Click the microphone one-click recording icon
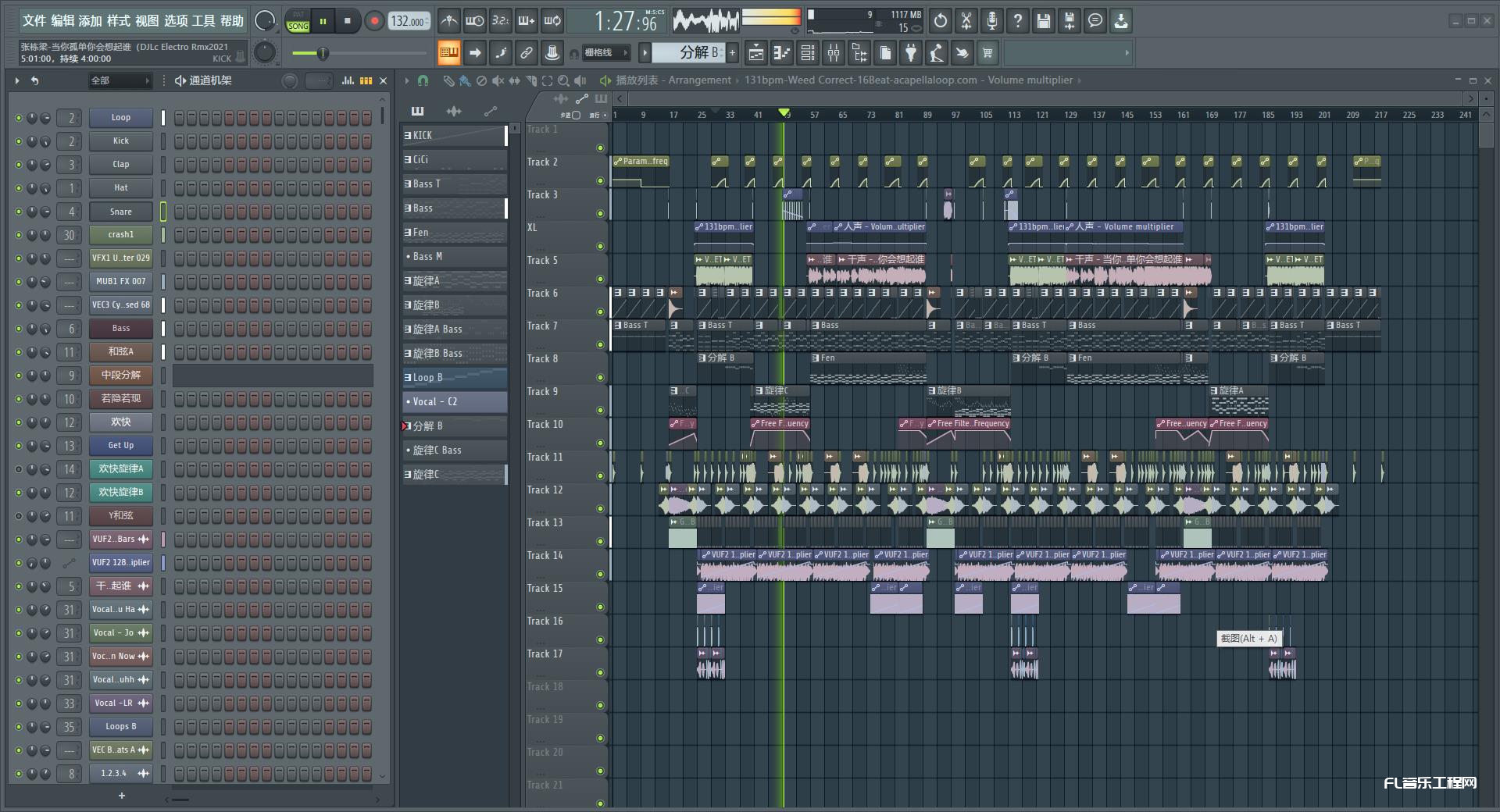Image resolution: width=1500 pixels, height=812 pixels. 992,21
